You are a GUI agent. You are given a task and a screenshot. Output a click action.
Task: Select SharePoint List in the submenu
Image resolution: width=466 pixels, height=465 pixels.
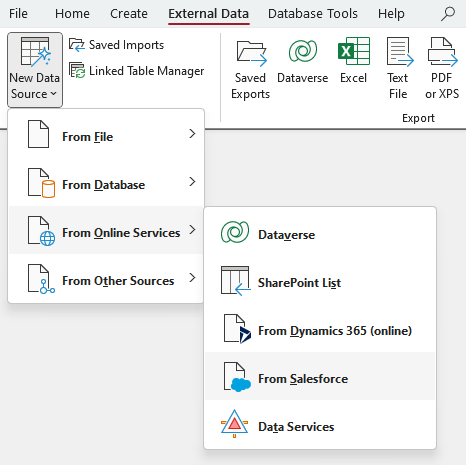(320, 280)
